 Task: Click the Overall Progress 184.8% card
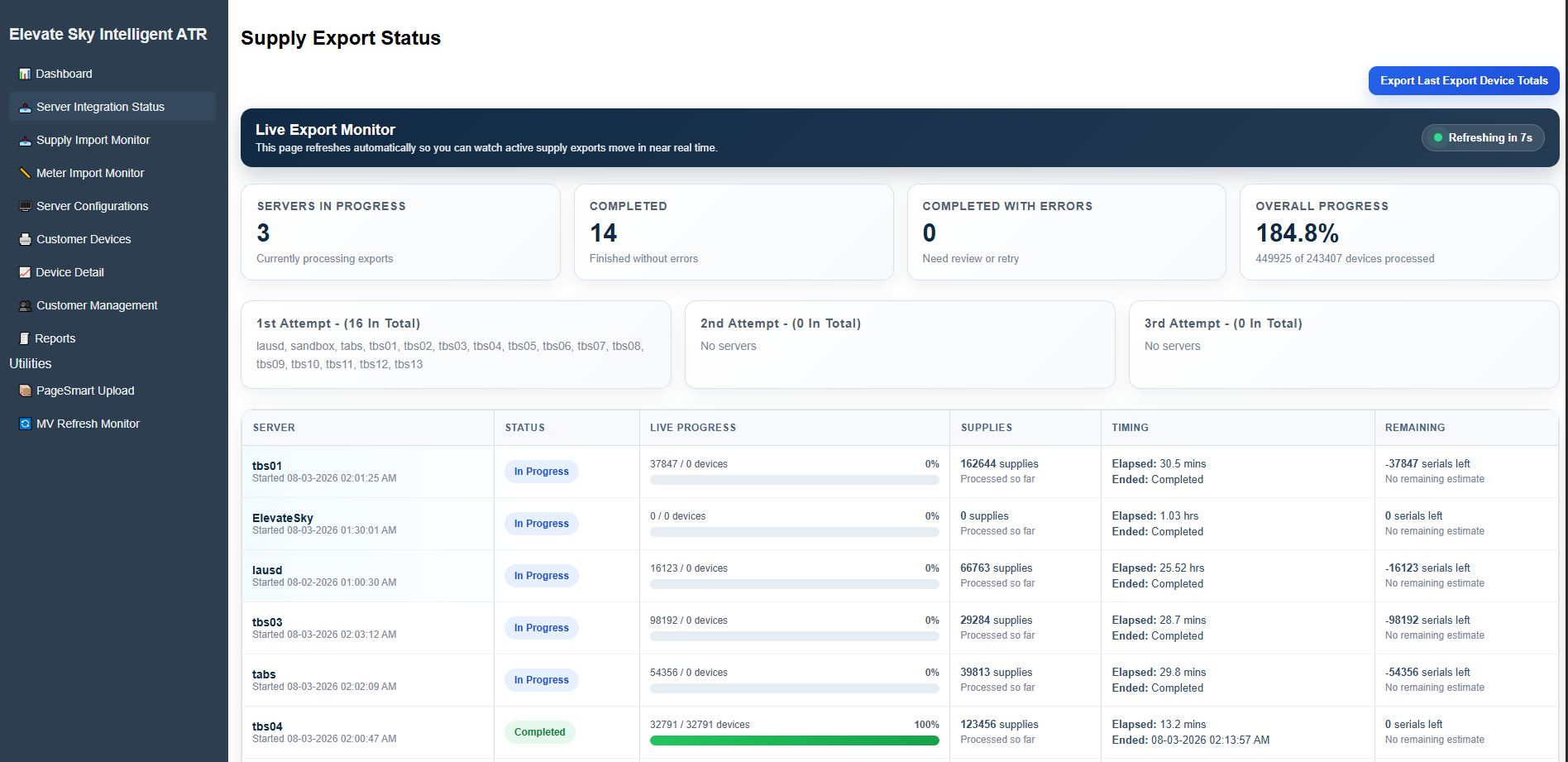[1399, 232]
